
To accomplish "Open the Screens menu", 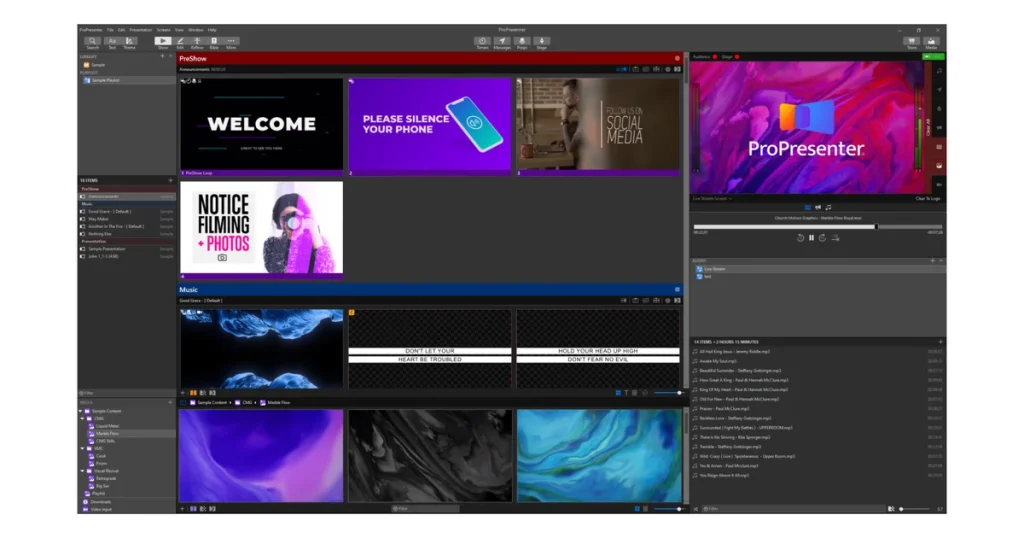I will pos(163,30).
